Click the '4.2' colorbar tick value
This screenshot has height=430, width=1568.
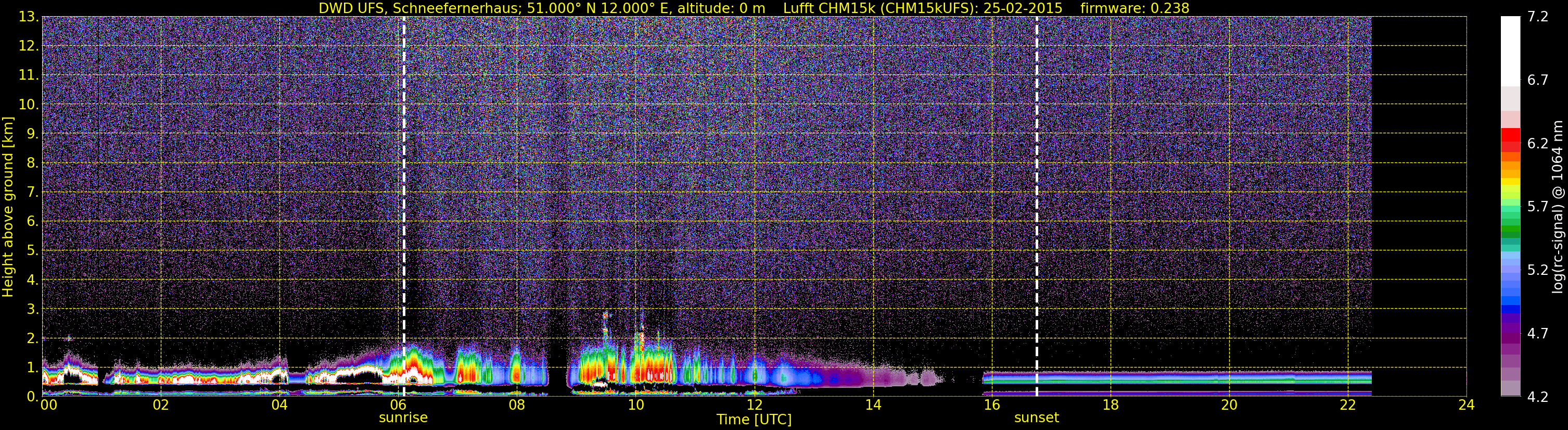coord(1538,397)
